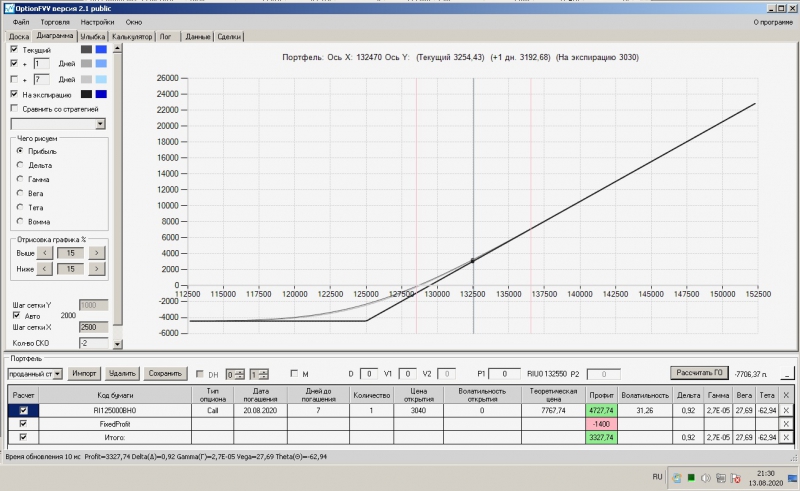Click the Импорт button
Image resolution: width=800 pixels, height=491 pixels.
coord(84,373)
